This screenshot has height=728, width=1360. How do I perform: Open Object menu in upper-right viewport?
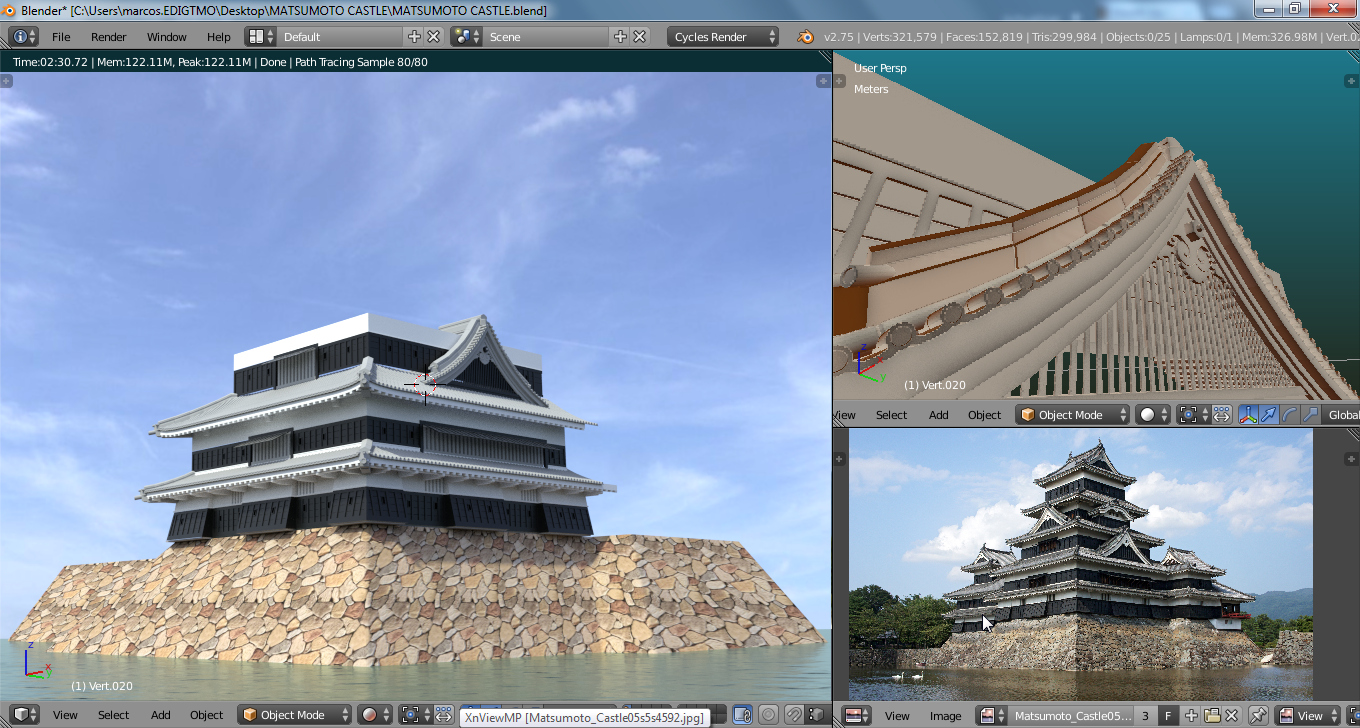tap(984, 415)
